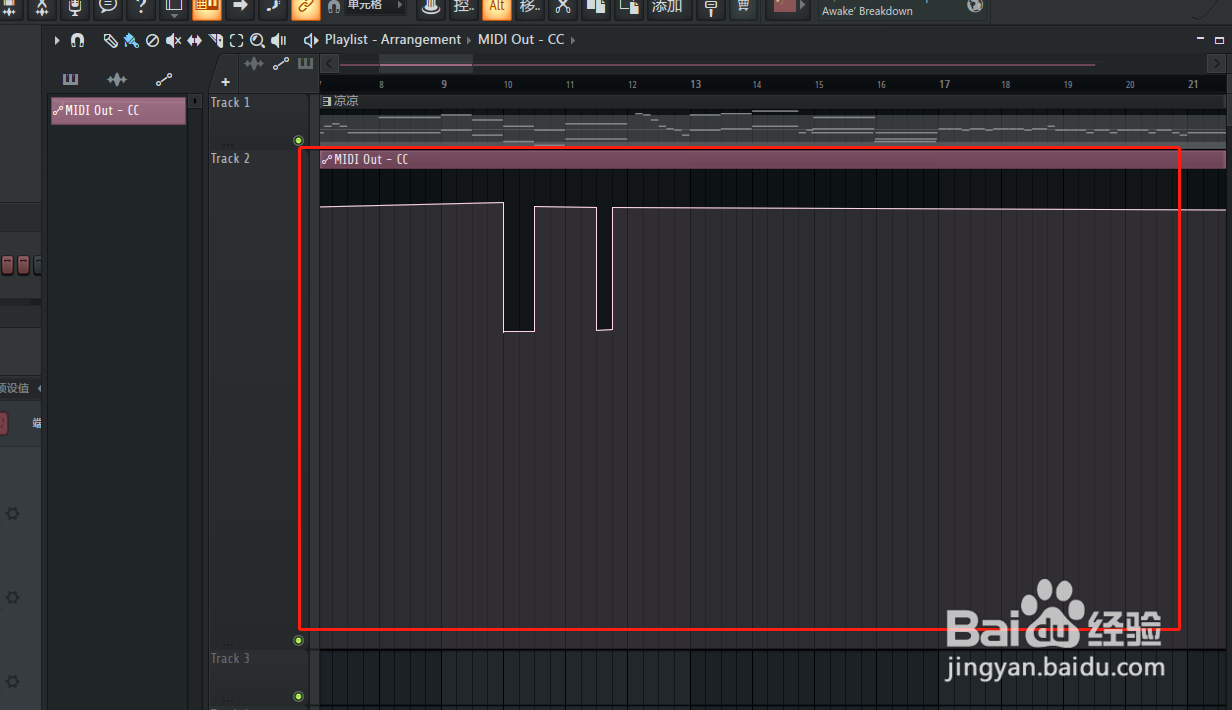Screen dimensions: 1232x710
Task: Open the 单元格 snap dropdown
Action: tap(376, 7)
